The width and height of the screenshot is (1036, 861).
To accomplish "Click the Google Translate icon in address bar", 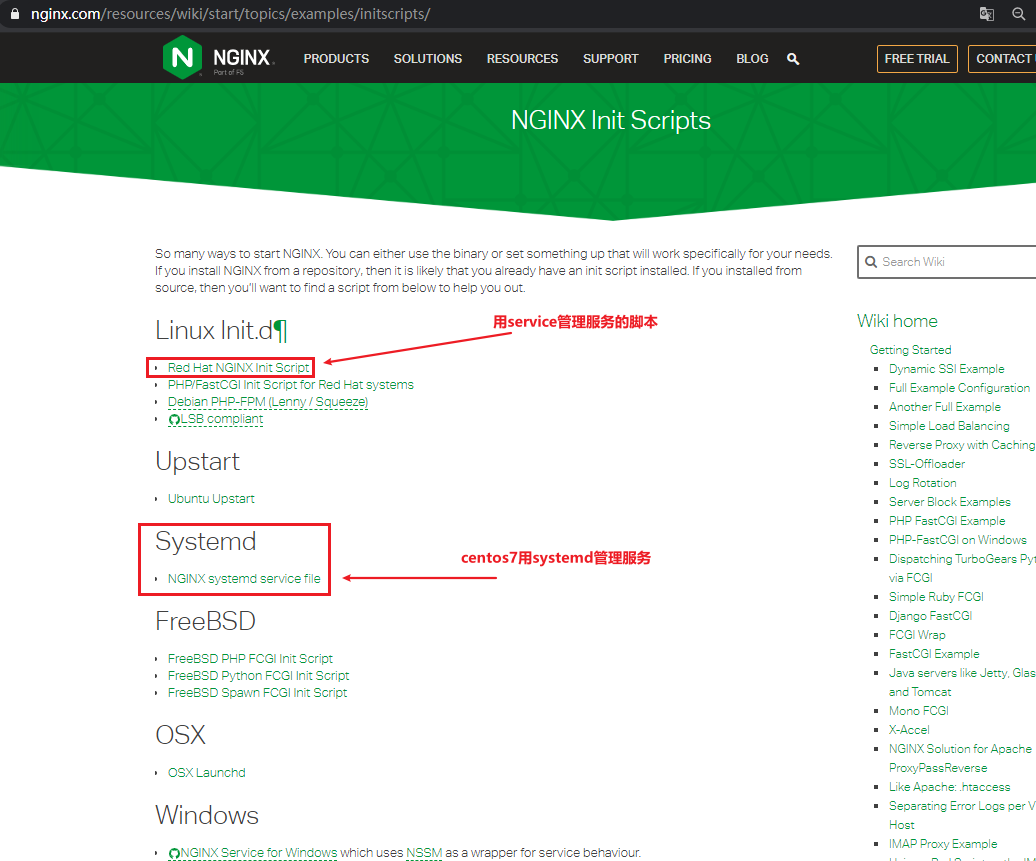I will 987,14.
